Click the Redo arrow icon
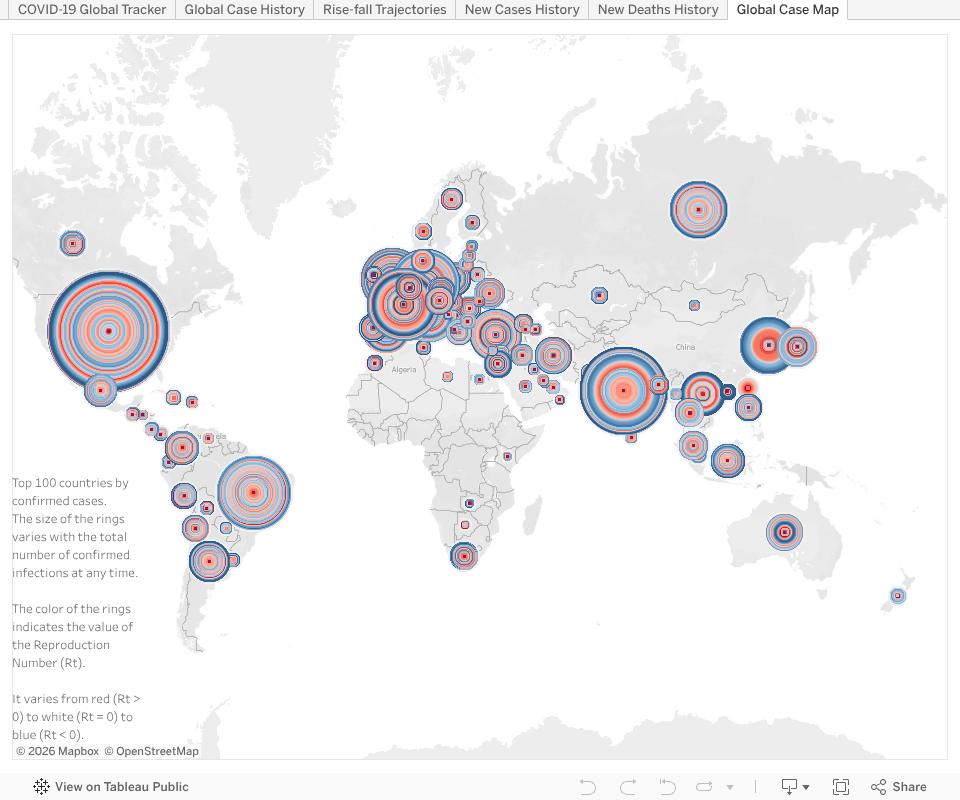960x800 pixels. 628,787
